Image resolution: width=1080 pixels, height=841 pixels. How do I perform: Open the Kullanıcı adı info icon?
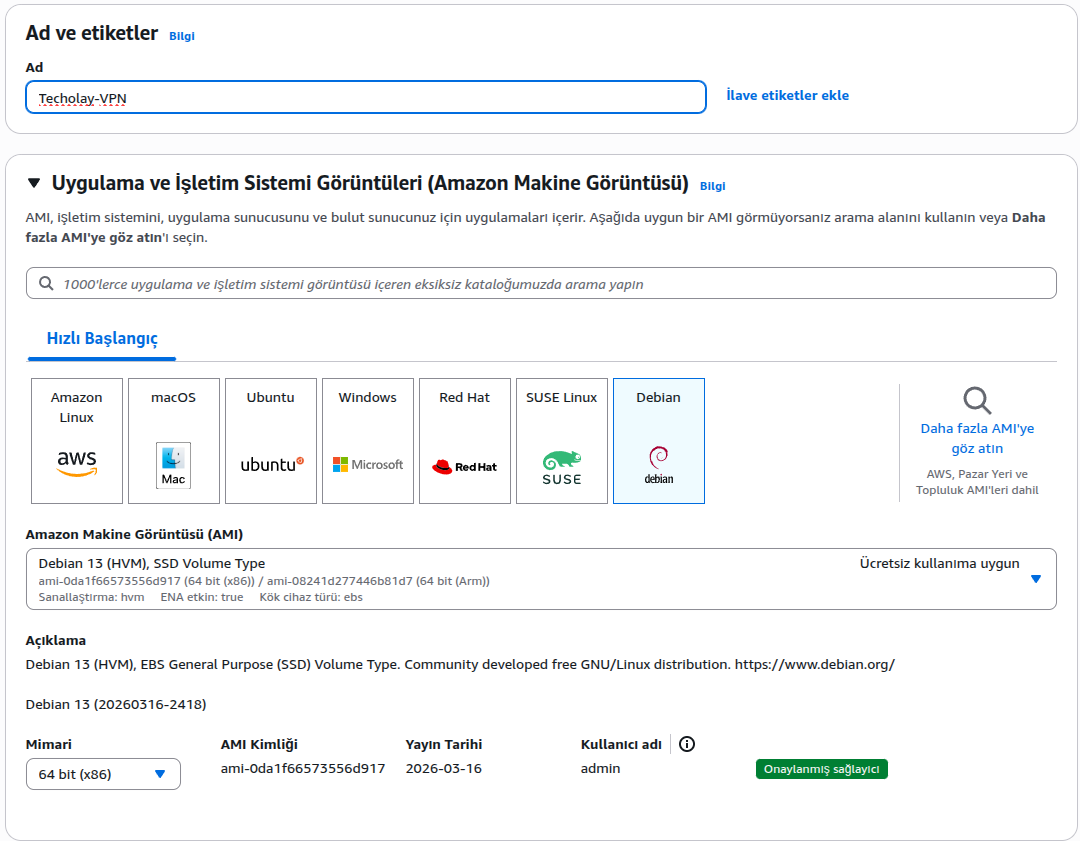coord(687,744)
